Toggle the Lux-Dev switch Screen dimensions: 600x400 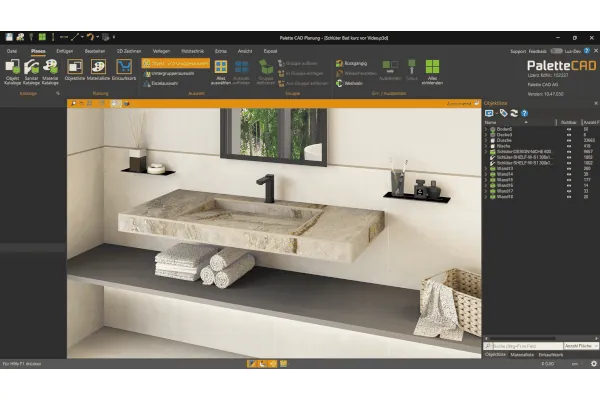pos(556,51)
